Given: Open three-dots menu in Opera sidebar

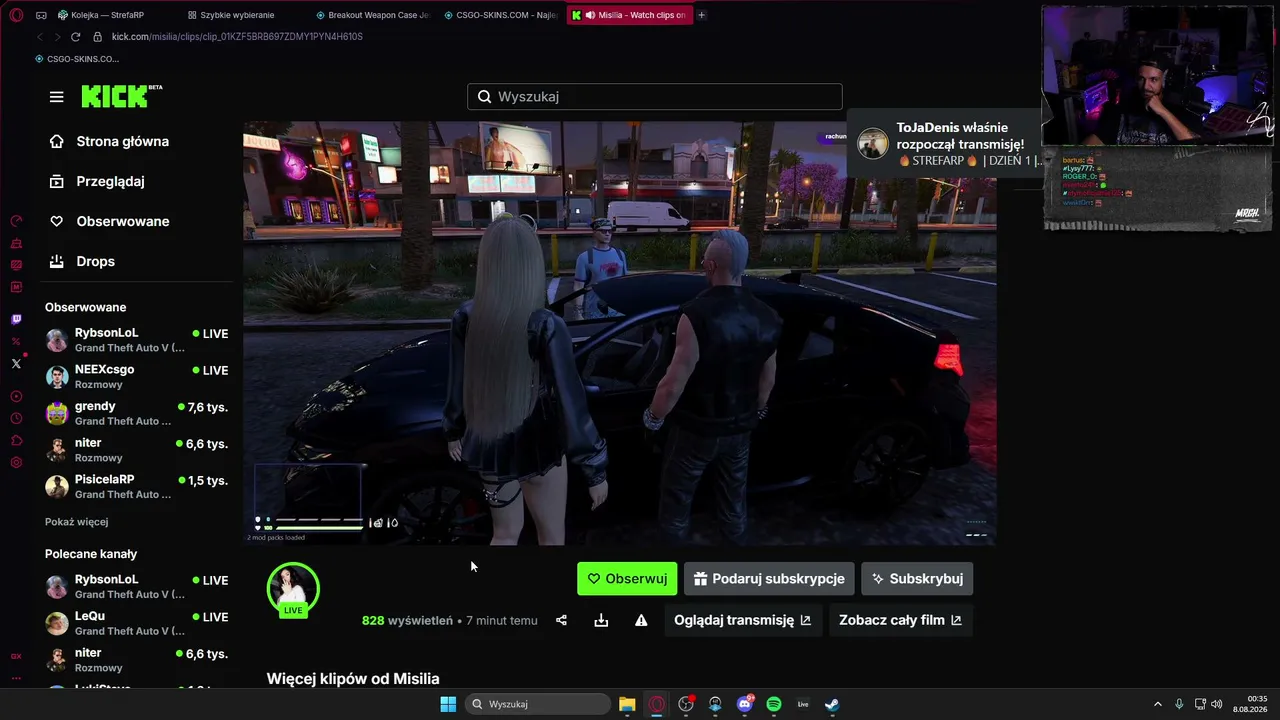Looking at the screenshot, I should pos(16,677).
